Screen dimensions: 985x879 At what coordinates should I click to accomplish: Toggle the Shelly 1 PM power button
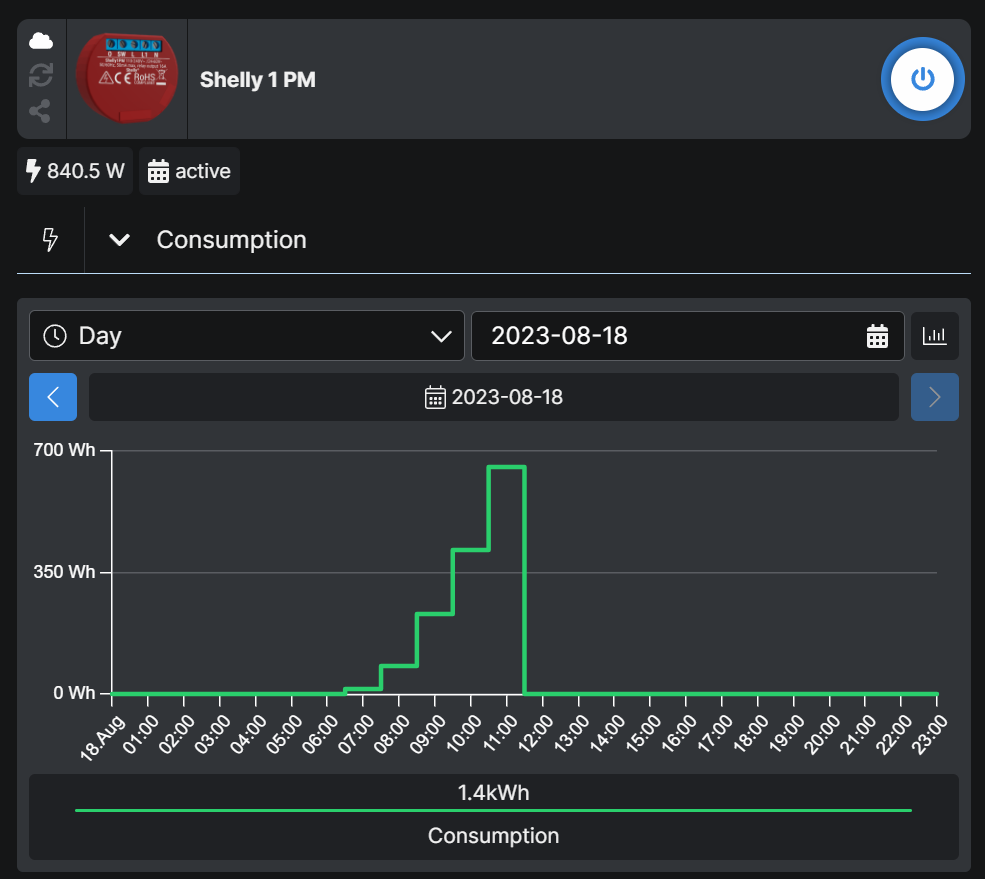point(922,79)
